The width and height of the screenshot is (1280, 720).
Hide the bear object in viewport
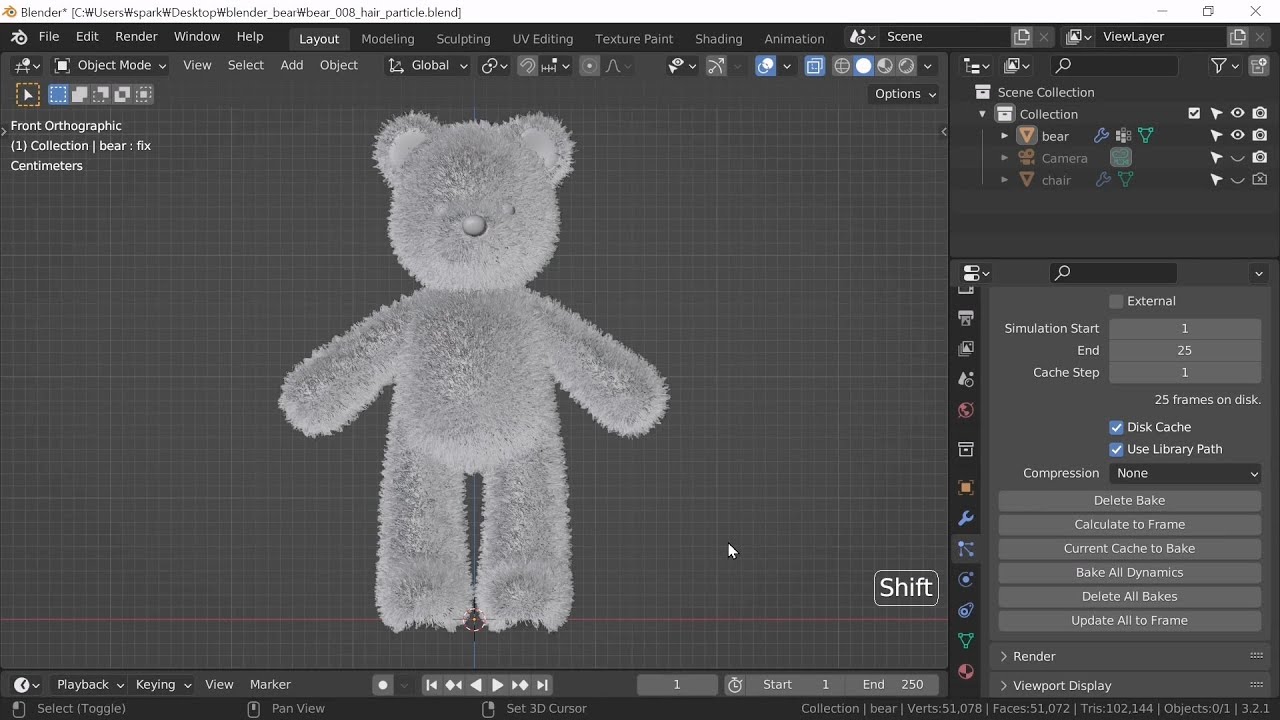tap(1238, 136)
